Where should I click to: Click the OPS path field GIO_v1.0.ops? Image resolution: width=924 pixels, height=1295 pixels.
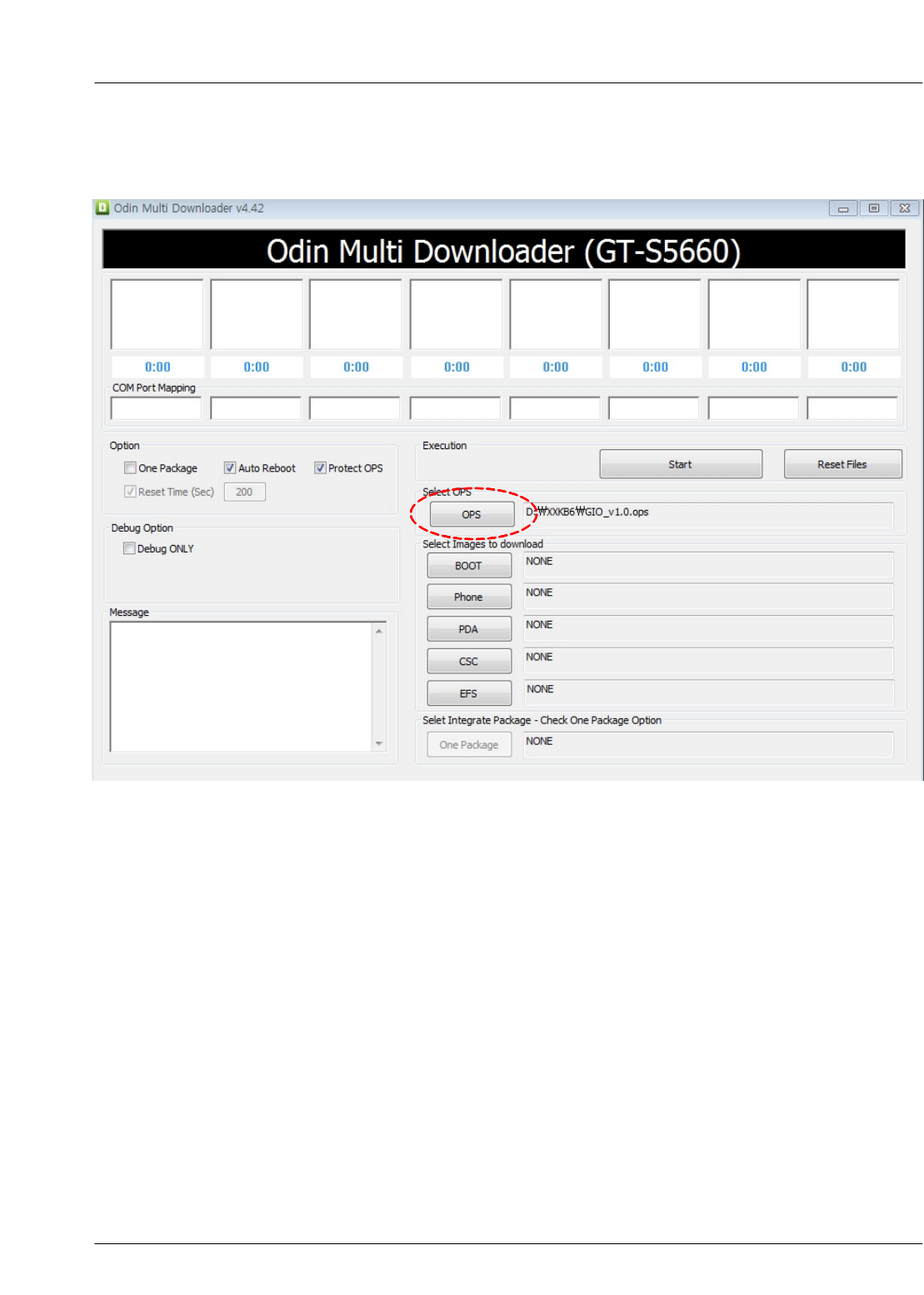(x=708, y=515)
